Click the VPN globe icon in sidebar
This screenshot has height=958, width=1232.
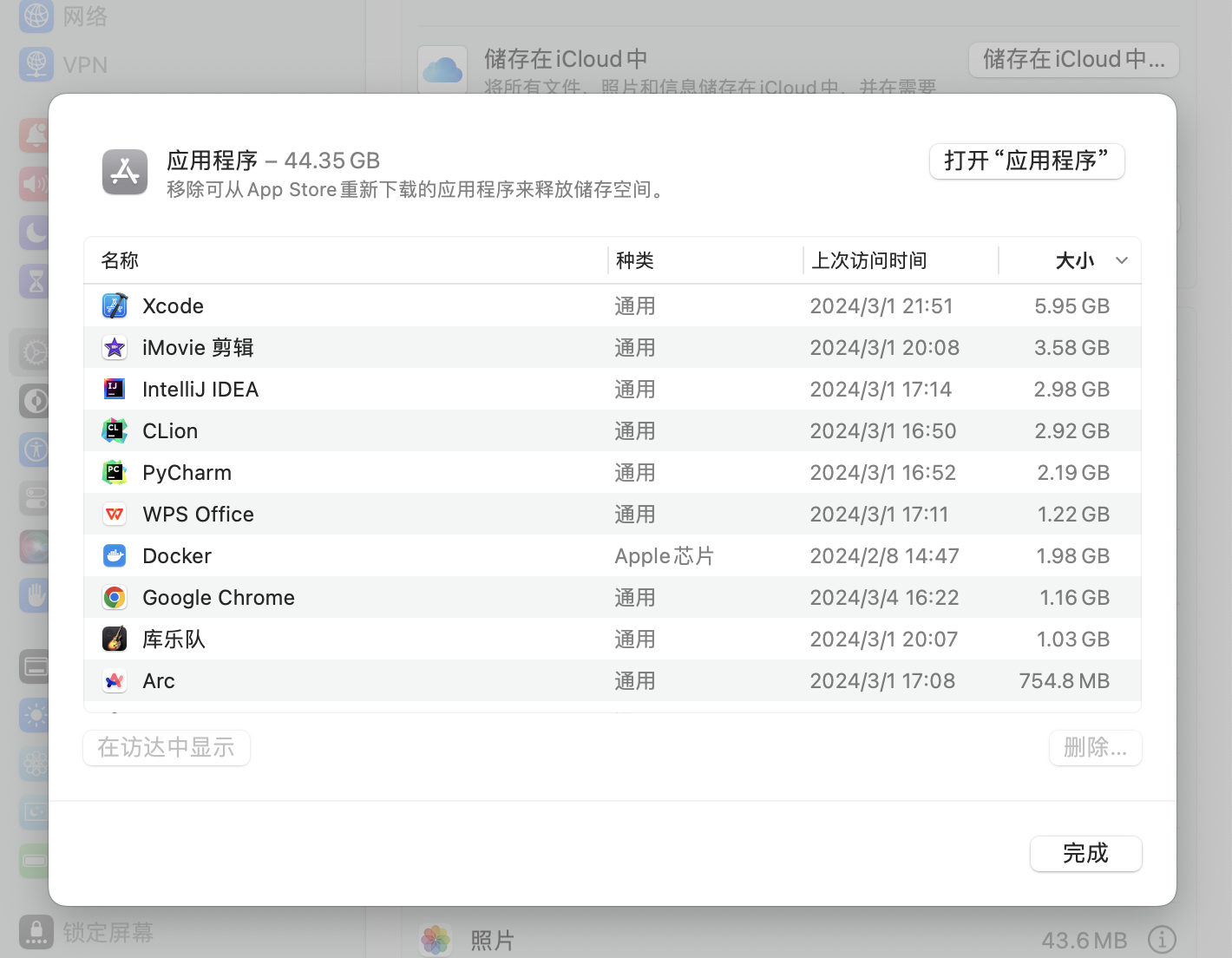click(36, 64)
